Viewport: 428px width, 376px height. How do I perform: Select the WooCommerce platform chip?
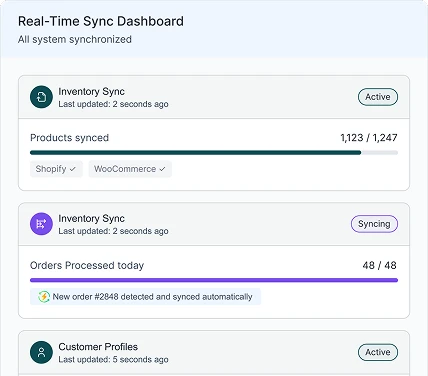[x=130, y=169]
